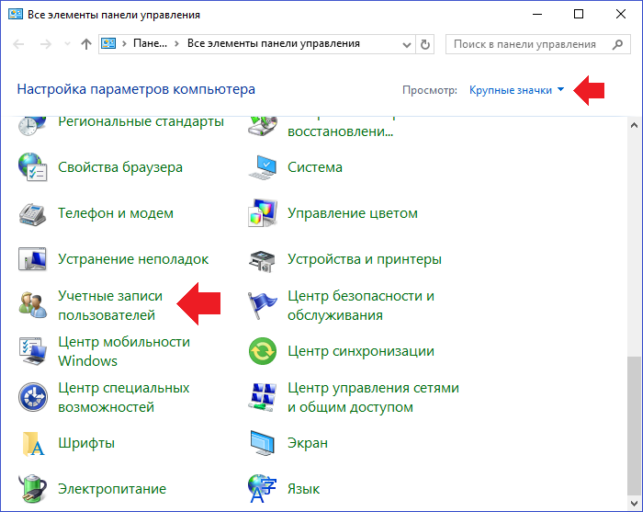Open the Устранение неполадок icon

tap(32, 259)
